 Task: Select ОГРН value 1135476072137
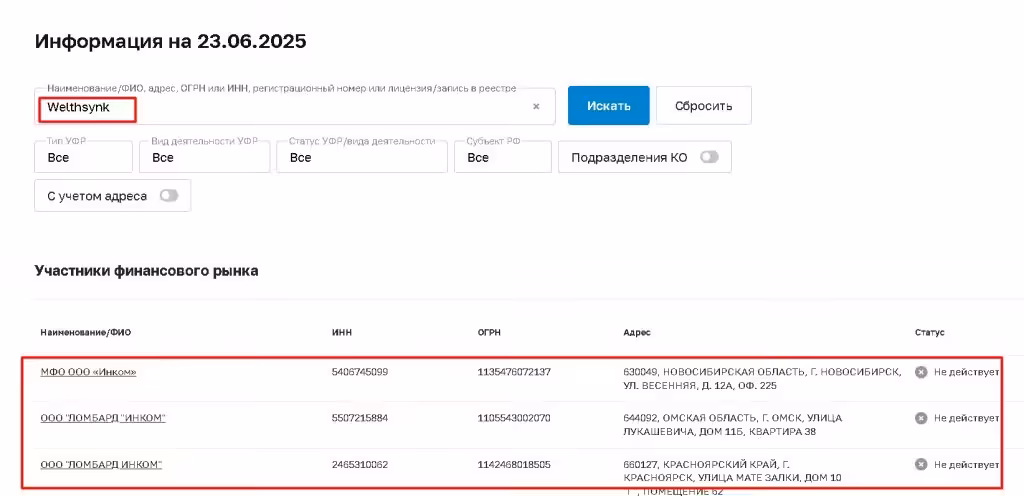tap(514, 372)
